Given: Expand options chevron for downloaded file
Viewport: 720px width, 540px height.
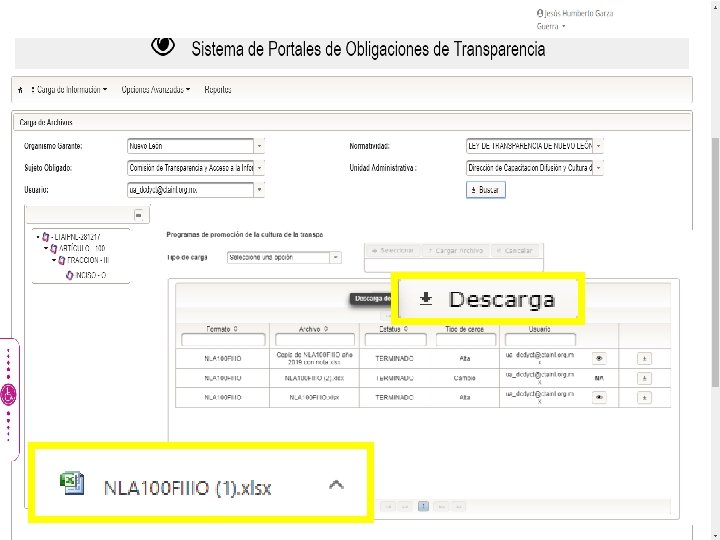Looking at the screenshot, I should (337, 485).
